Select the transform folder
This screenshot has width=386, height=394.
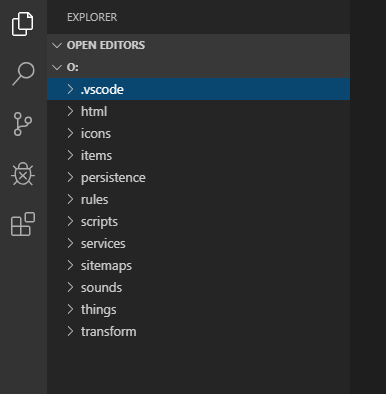point(198,331)
